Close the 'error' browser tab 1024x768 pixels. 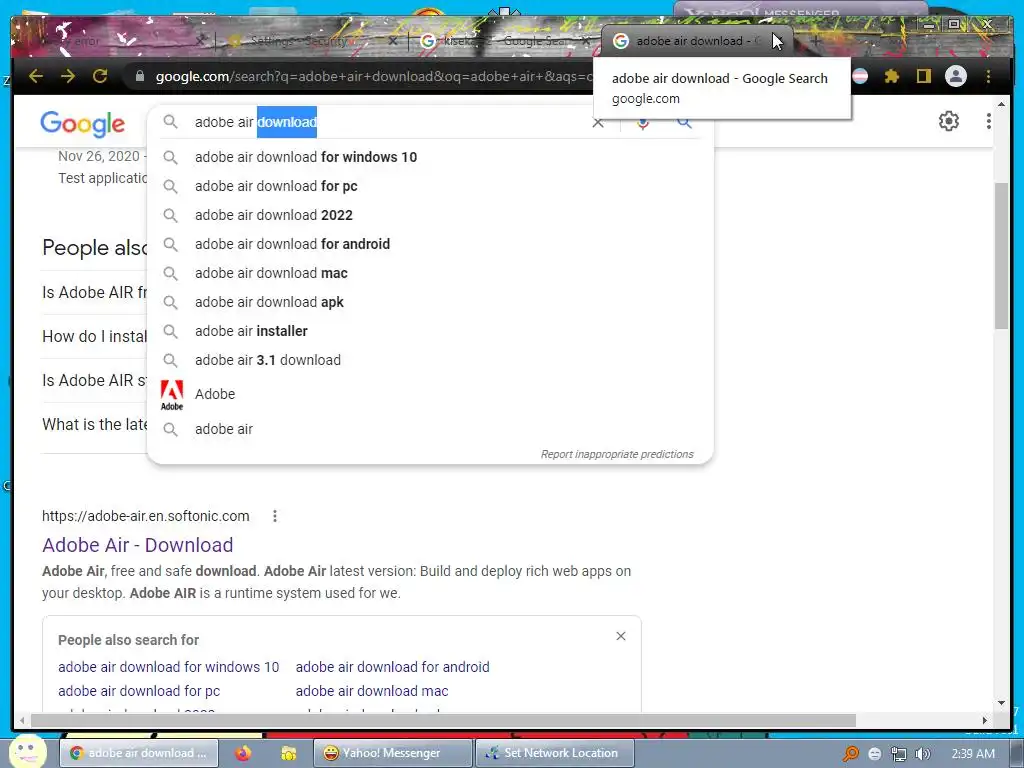coord(201,41)
